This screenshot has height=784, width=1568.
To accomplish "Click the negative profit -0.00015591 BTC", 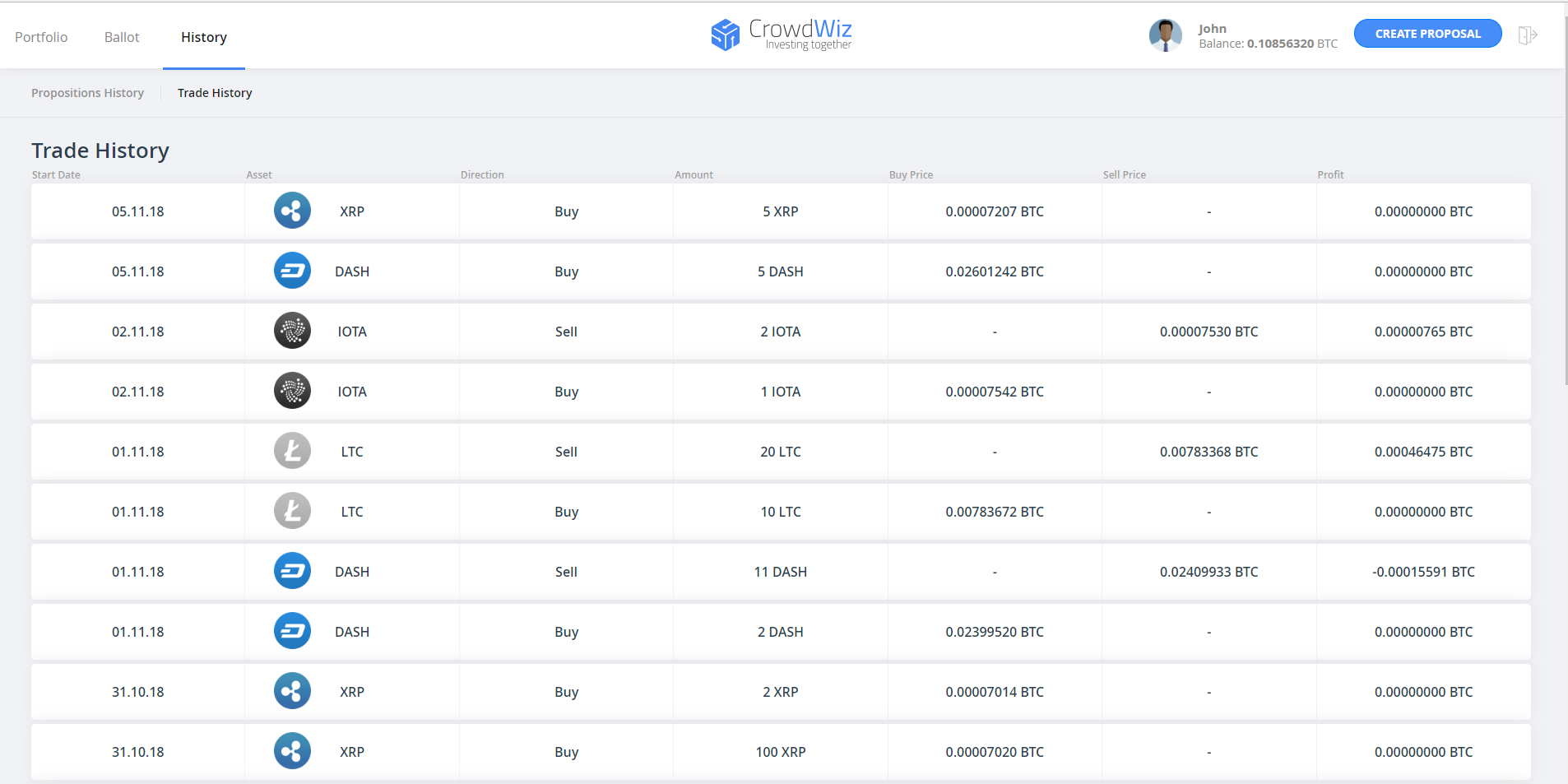I will click(1423, 572).
